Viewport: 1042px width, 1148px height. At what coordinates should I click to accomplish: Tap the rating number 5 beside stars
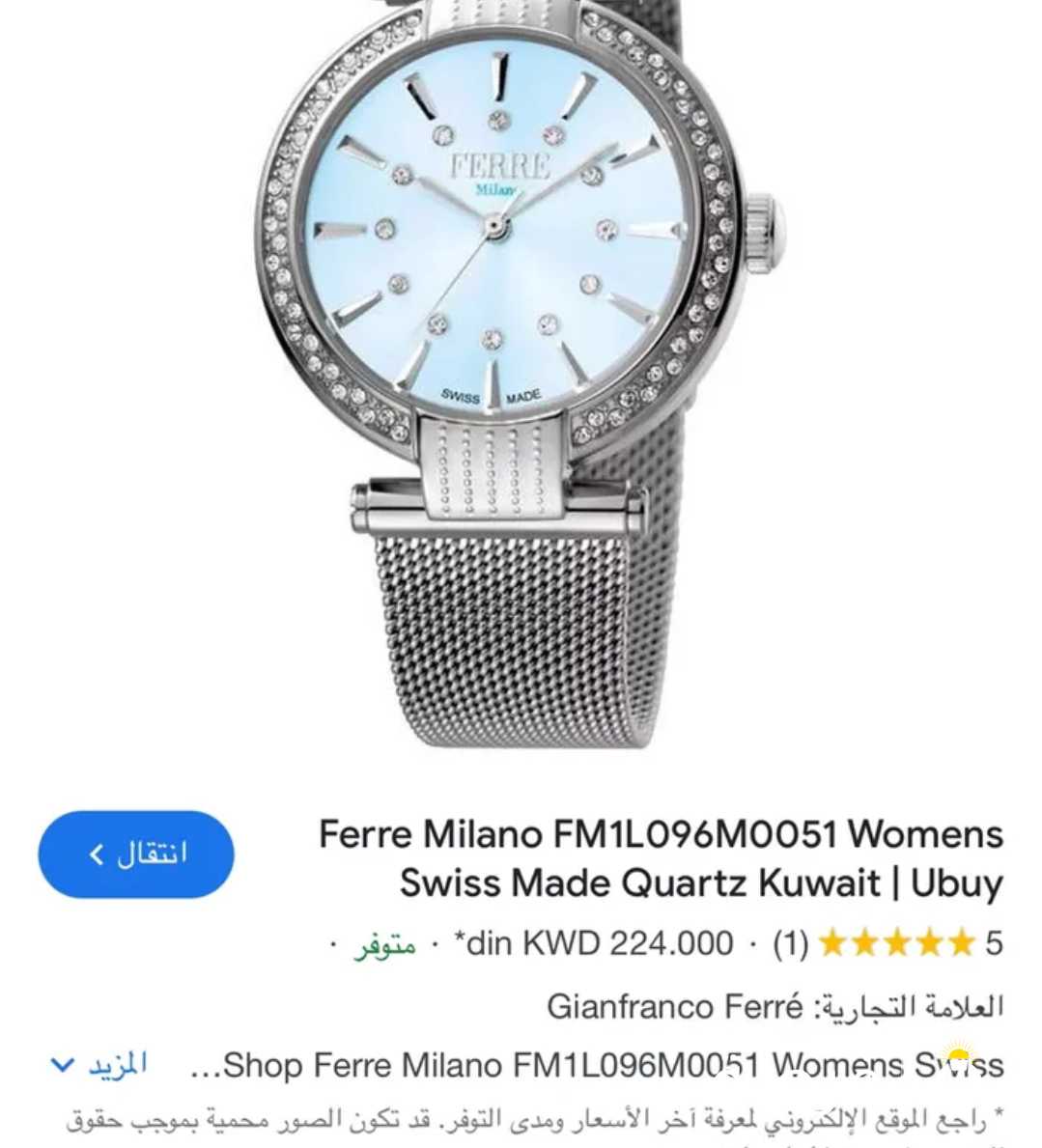pos(994,943)
